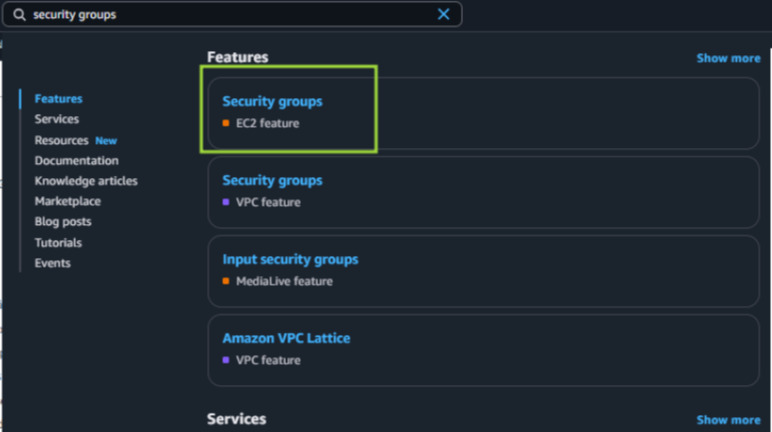Click the Features section heading
The image size is (772, 432).
pyautogui.click(x=237, y=57)
